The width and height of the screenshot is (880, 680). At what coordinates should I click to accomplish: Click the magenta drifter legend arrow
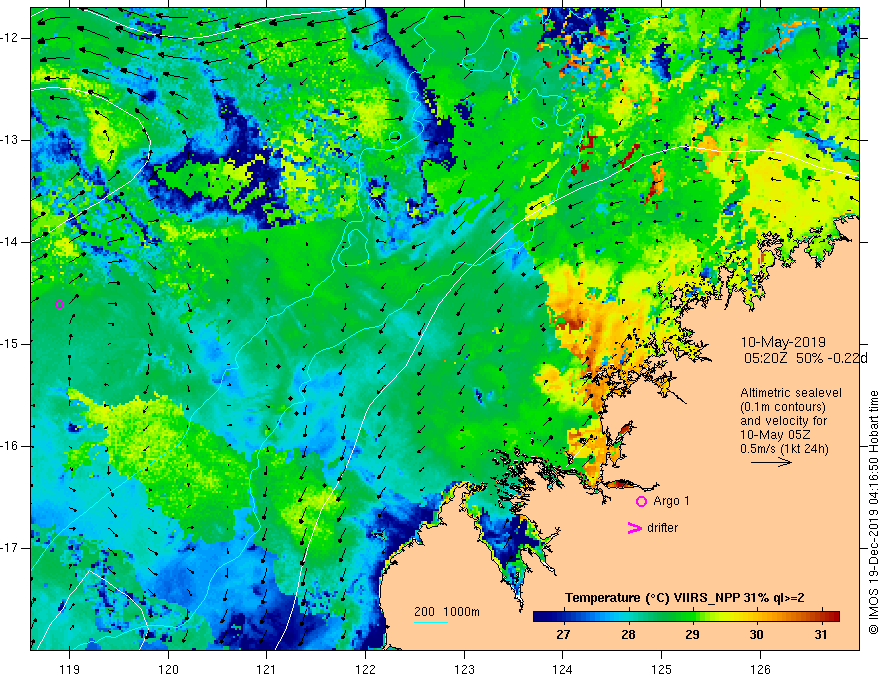(x=634, y=528)
